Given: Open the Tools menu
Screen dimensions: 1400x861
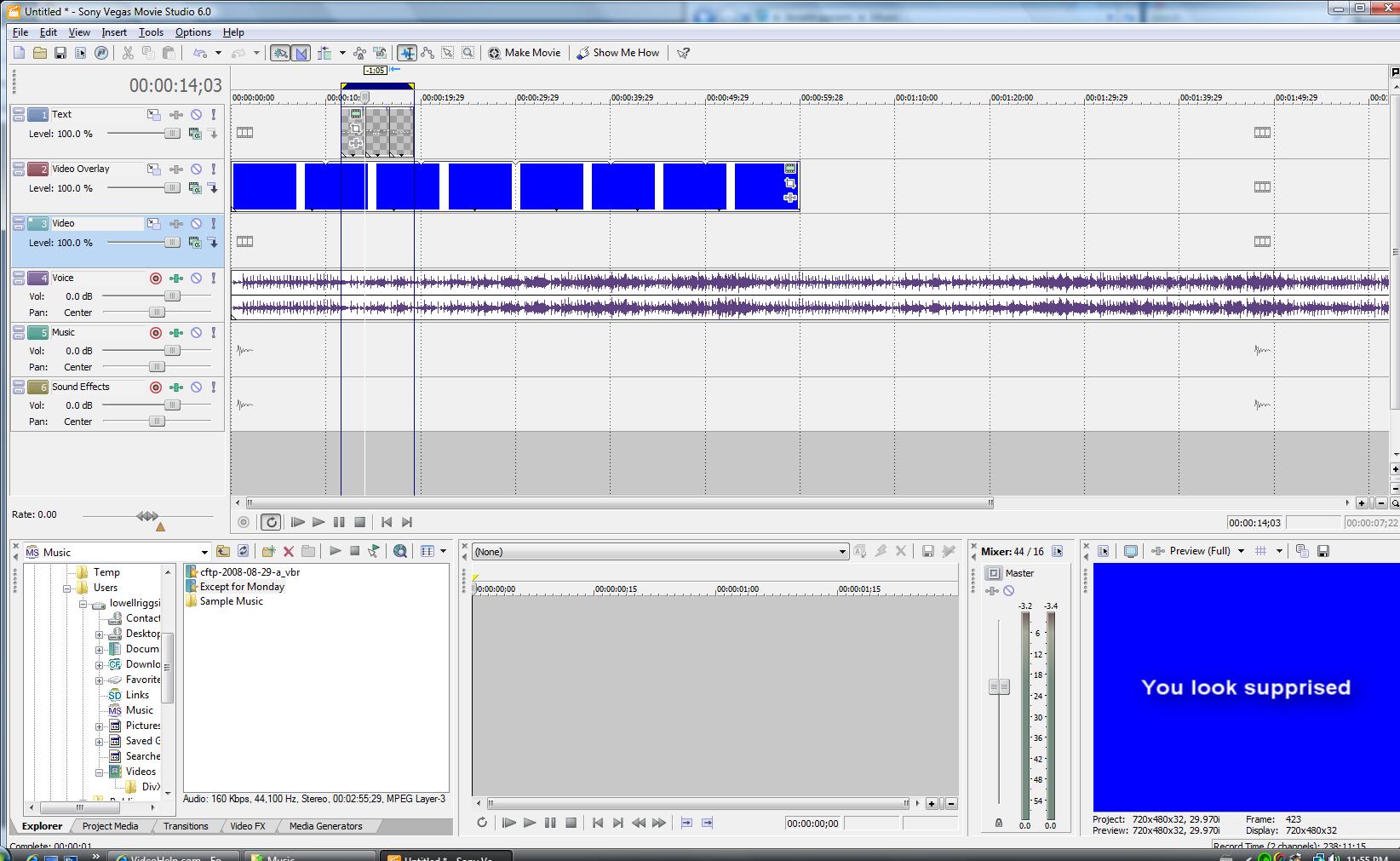Looking at the screenshot, I should click(x=151, y=32).
